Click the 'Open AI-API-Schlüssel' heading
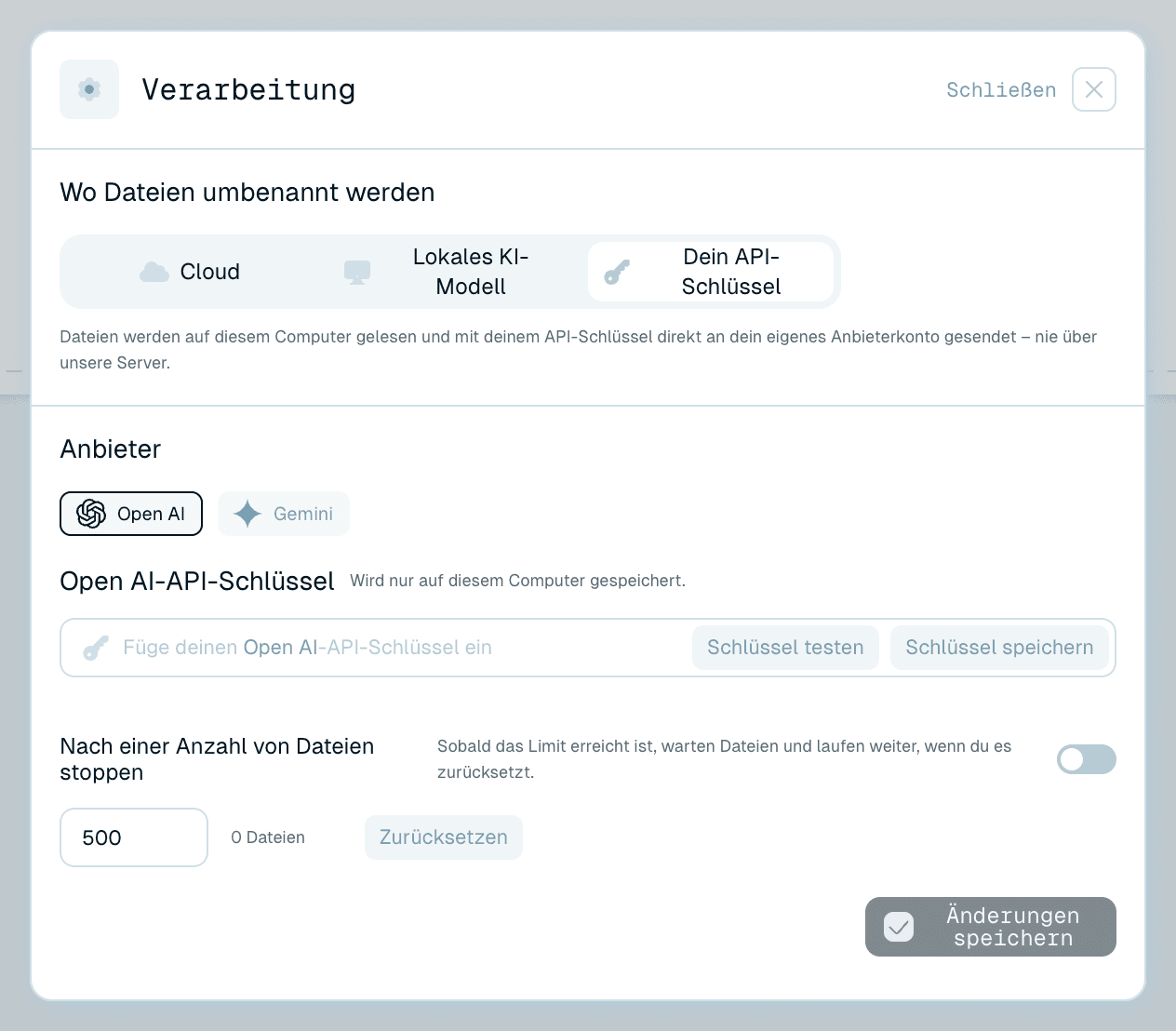Image resolution: width=1176 pixels, height=1031 pixels. coord(197,582)
